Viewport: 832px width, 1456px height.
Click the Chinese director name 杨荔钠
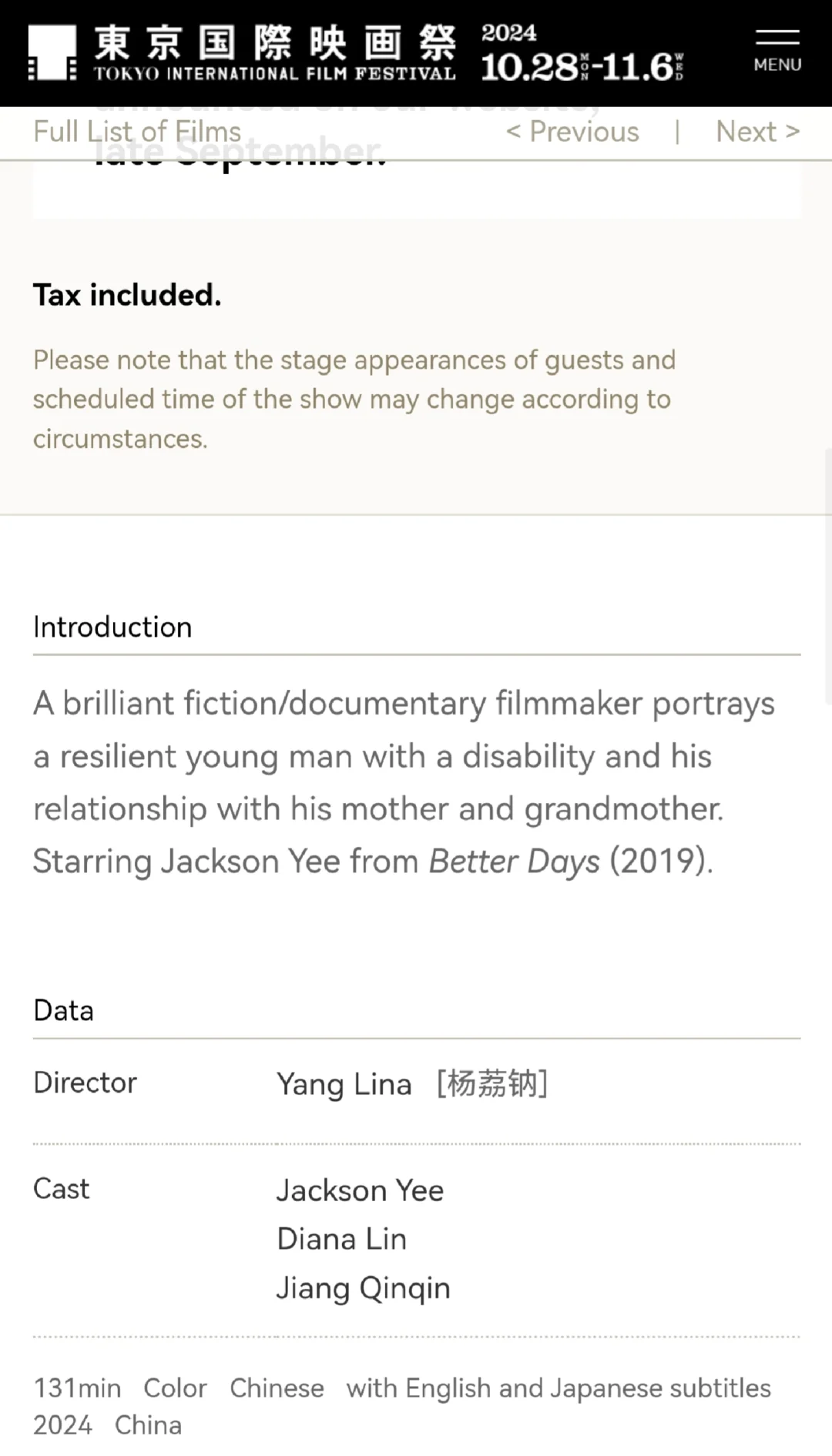click(492, 1084)
